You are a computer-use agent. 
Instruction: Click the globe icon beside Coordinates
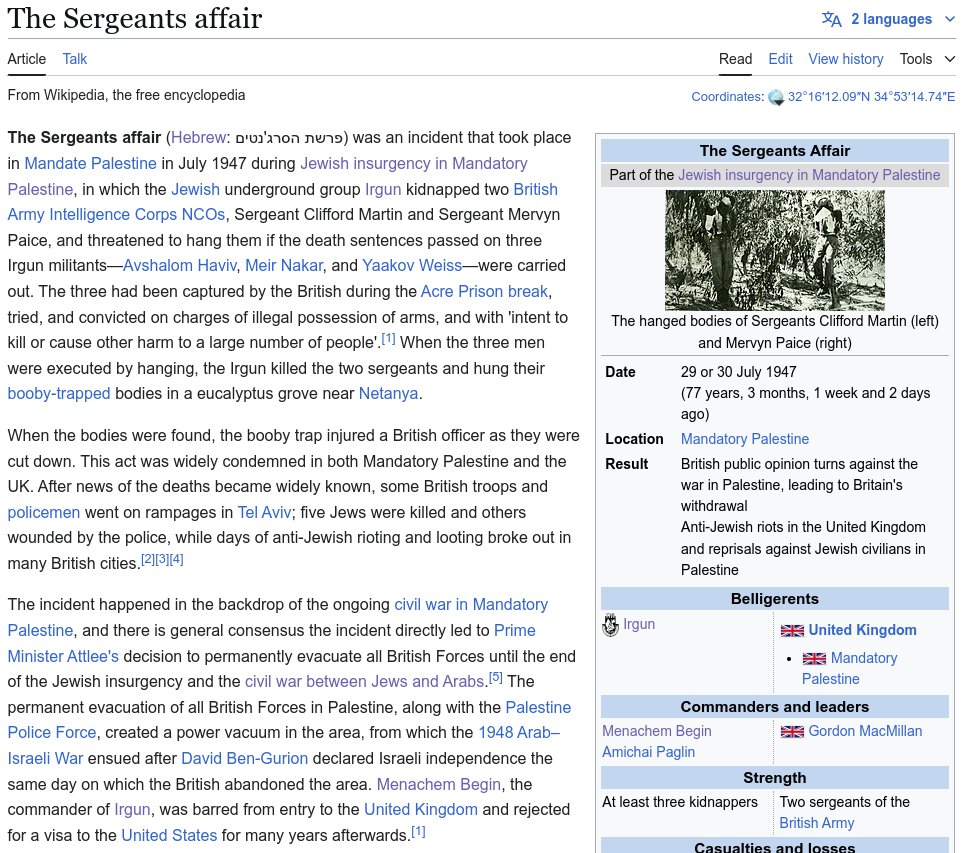coord(775,97)
